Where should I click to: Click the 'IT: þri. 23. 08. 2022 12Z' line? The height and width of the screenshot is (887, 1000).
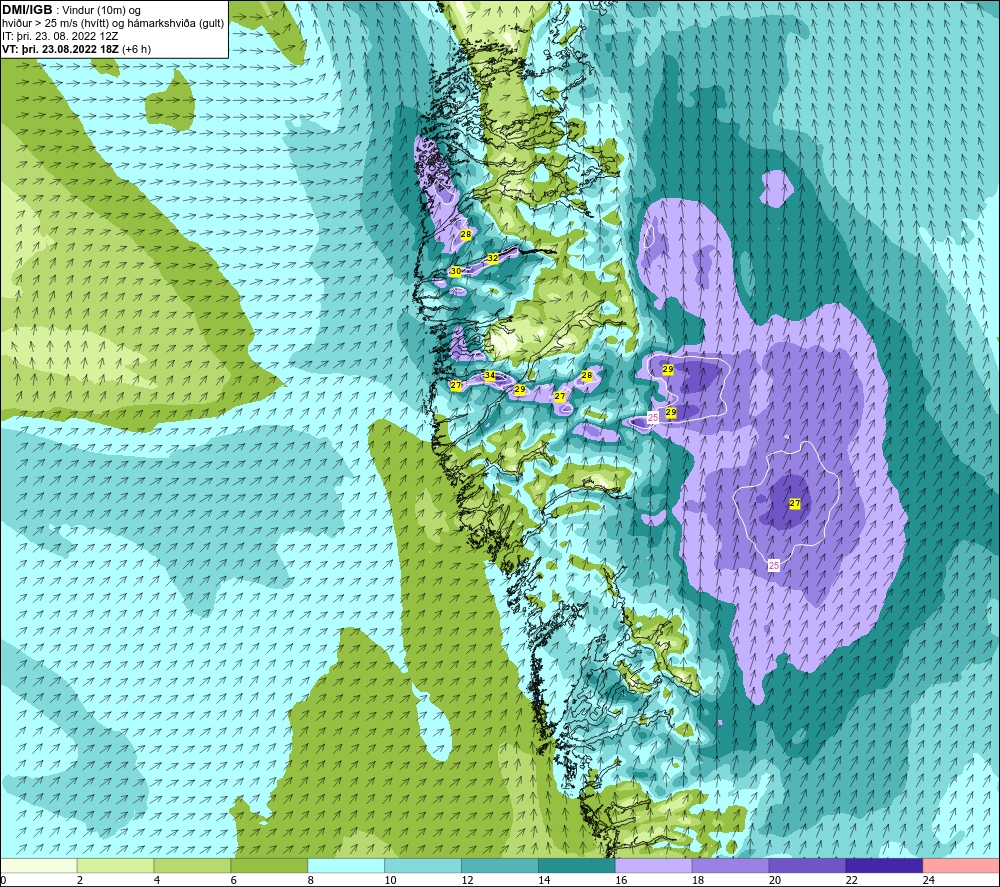[x=60, y=36]
